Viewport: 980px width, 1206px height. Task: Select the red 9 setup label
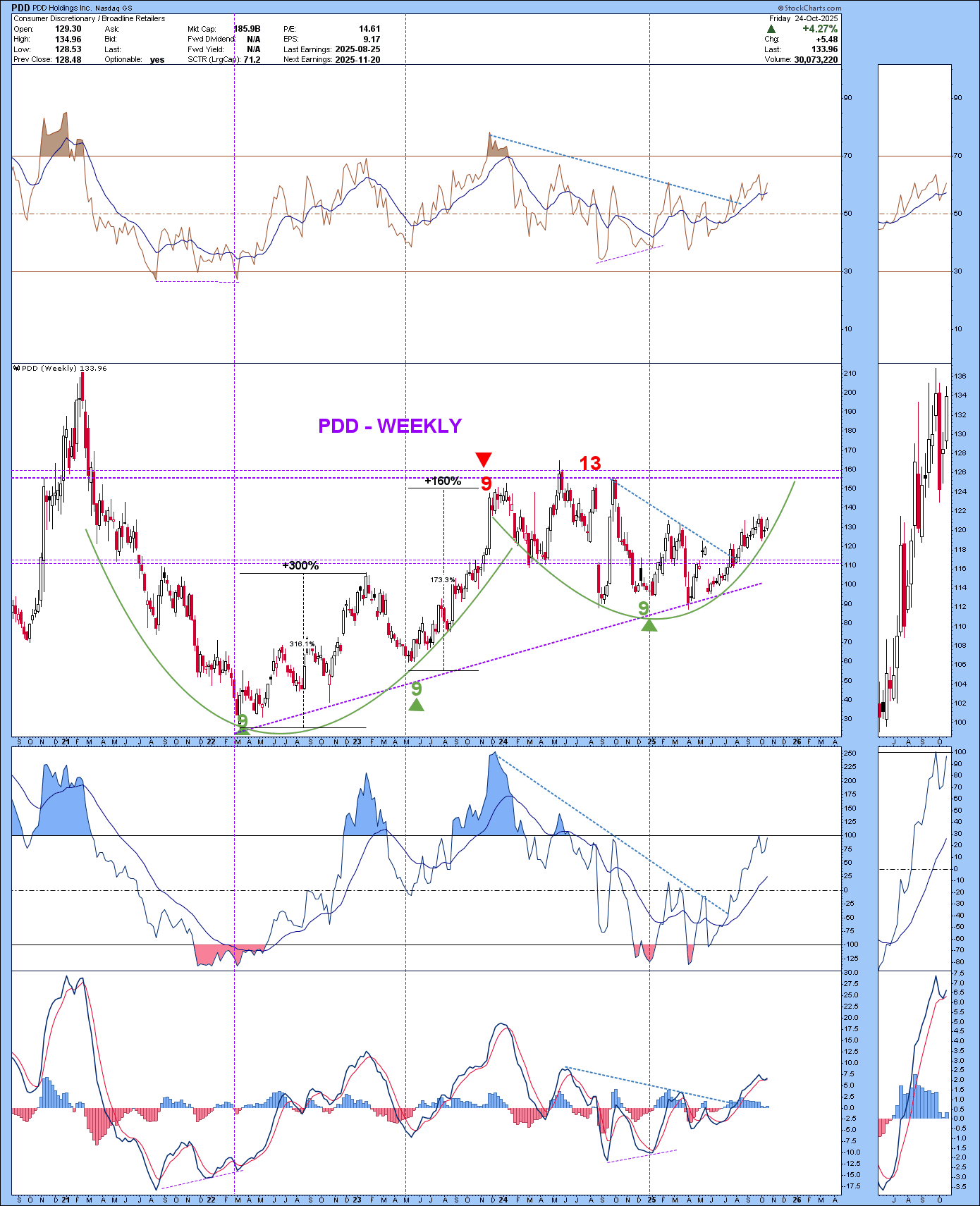[486, 484]
